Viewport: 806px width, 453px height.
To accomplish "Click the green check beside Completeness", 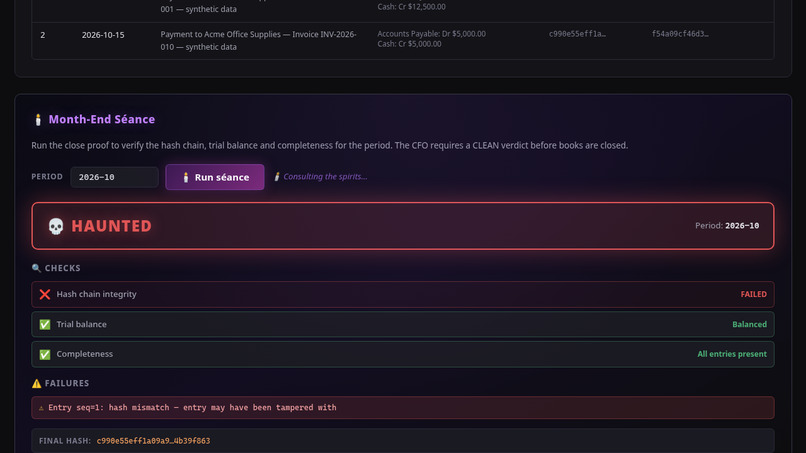I will [x=45, y=354].
